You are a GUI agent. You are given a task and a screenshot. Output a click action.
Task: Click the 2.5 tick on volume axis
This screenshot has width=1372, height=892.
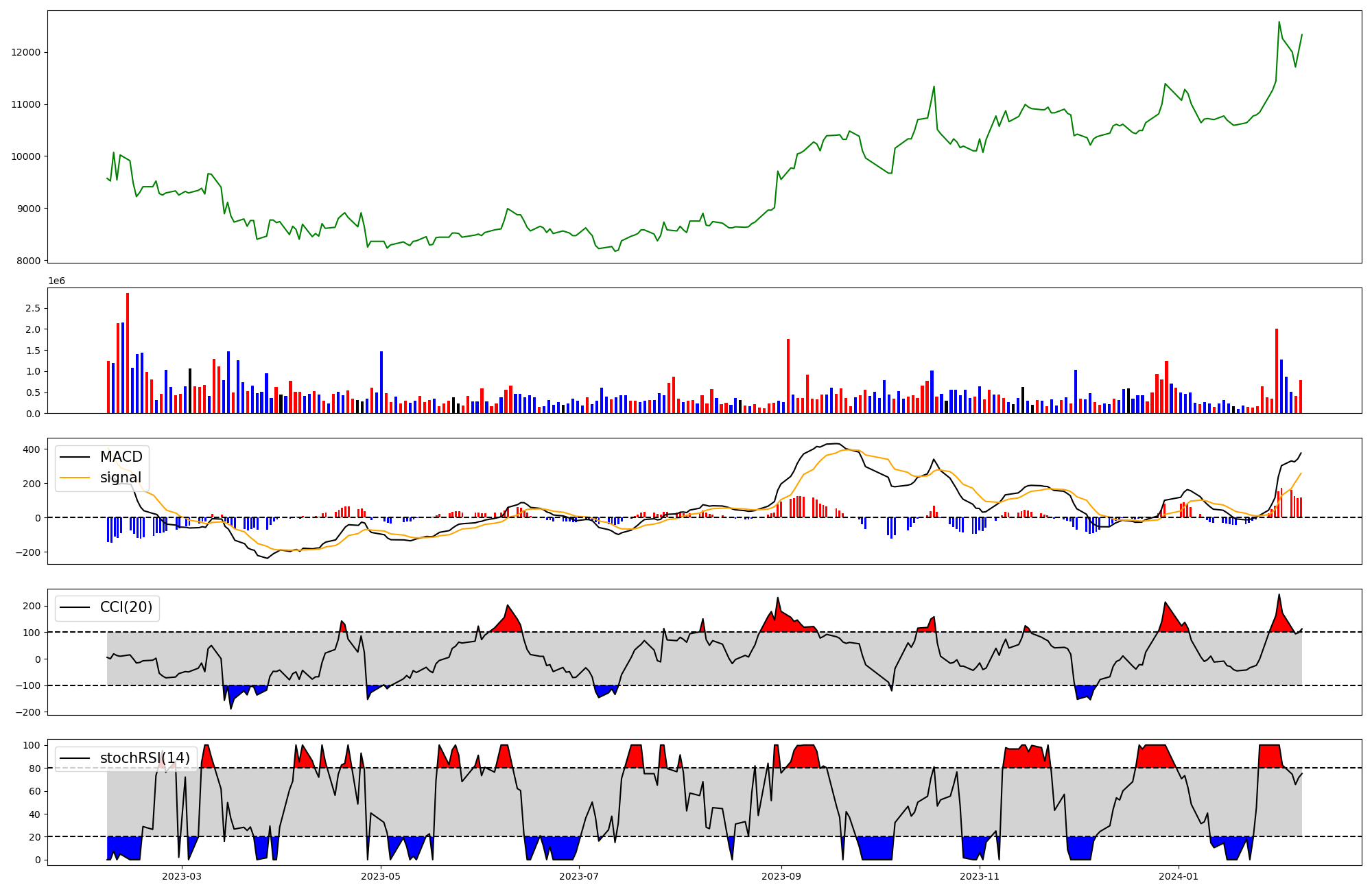pos(32,308)
